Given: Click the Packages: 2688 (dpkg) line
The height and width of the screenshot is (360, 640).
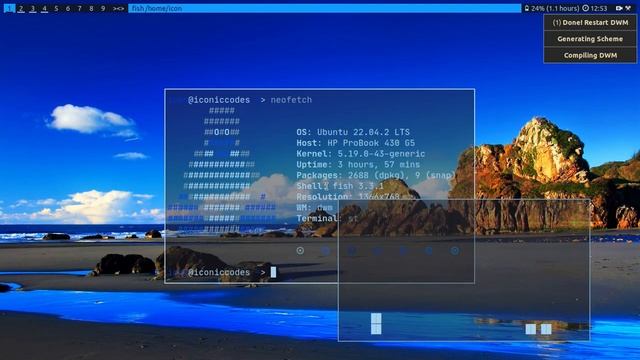Looking at the screenshot, I should [x=376, y=175].
